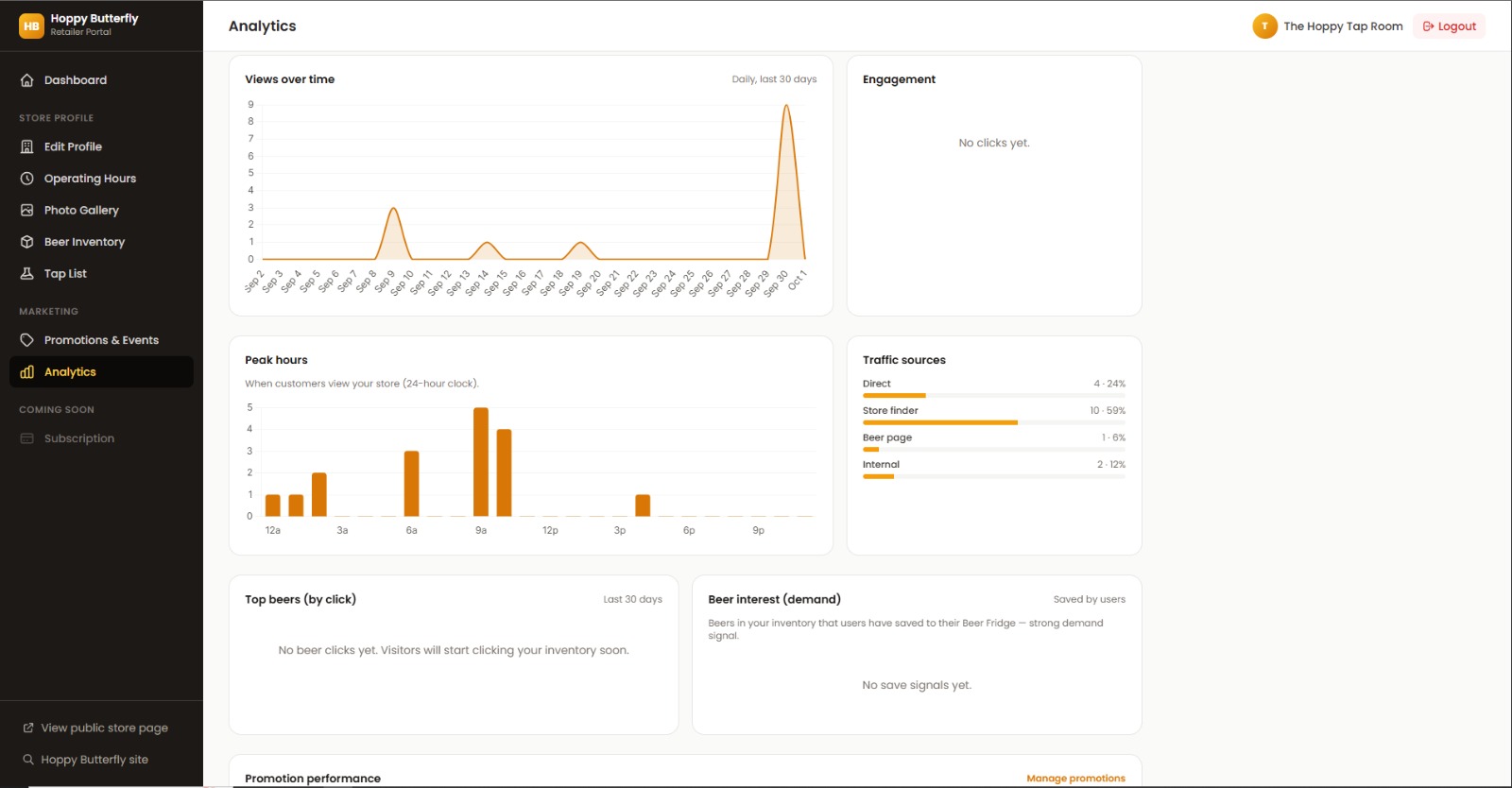Click the 6a bar in Peak hours chart
The height and width of the screenshot is (788, 1512).
[411, 484]
